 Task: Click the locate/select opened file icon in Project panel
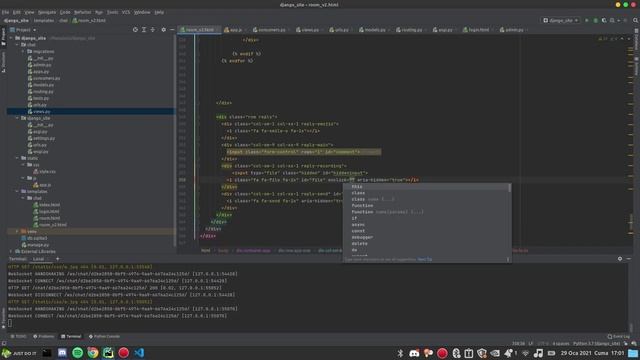pos(135,29)
